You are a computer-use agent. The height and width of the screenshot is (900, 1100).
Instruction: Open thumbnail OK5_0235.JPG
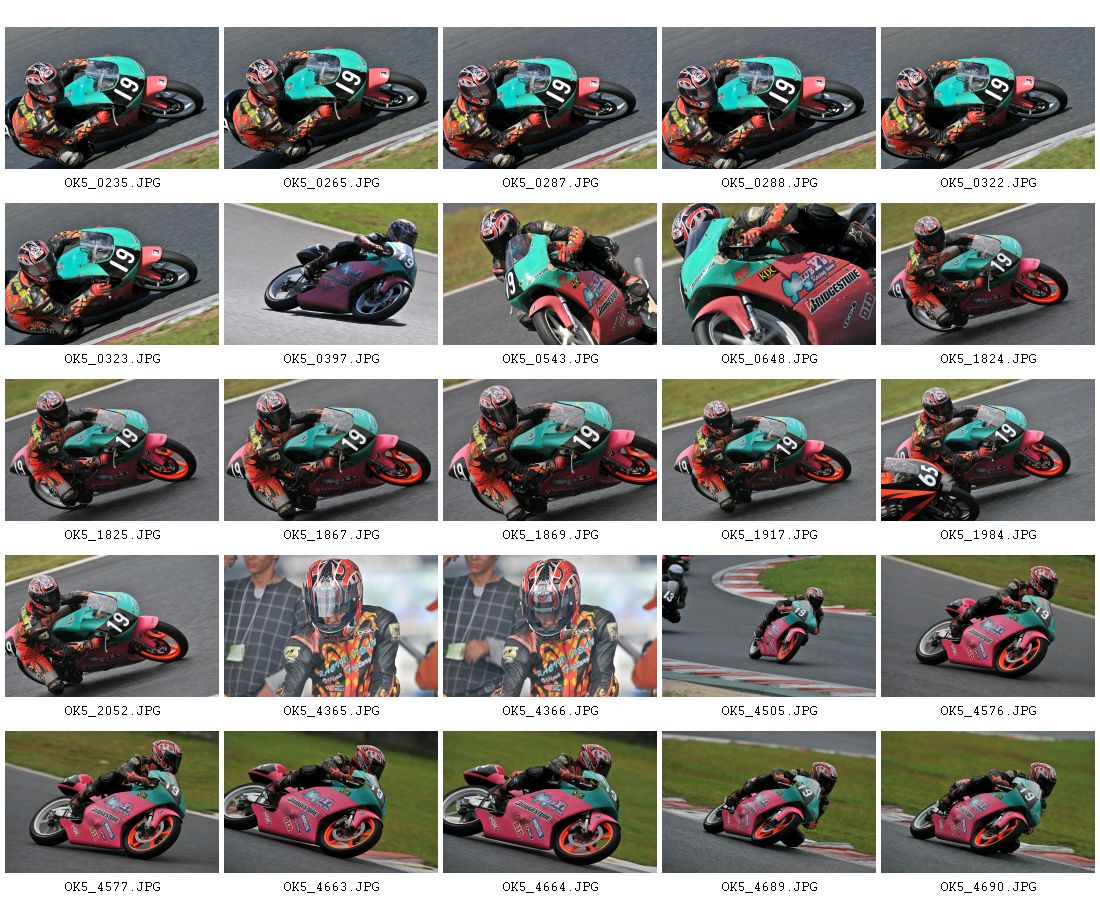pos(112,98)
